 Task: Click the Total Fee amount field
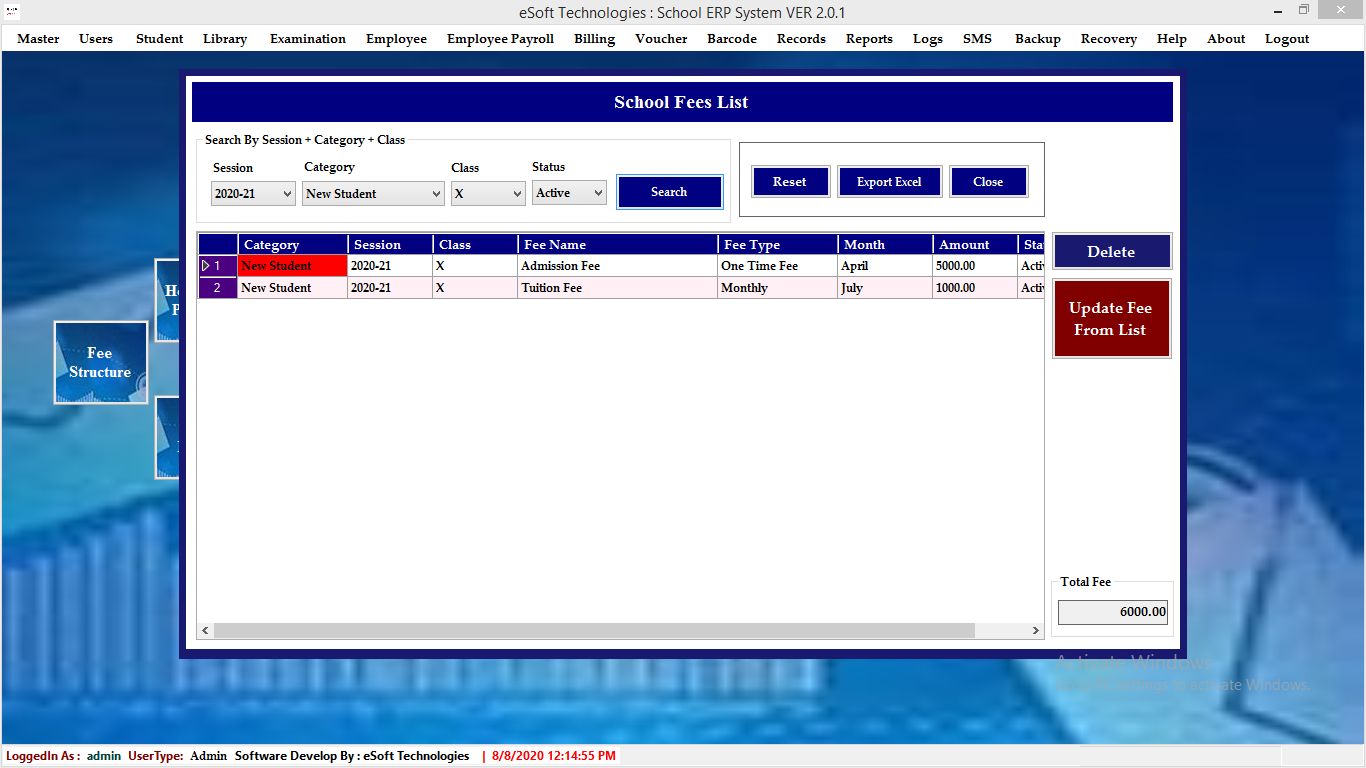point(1112,612)
